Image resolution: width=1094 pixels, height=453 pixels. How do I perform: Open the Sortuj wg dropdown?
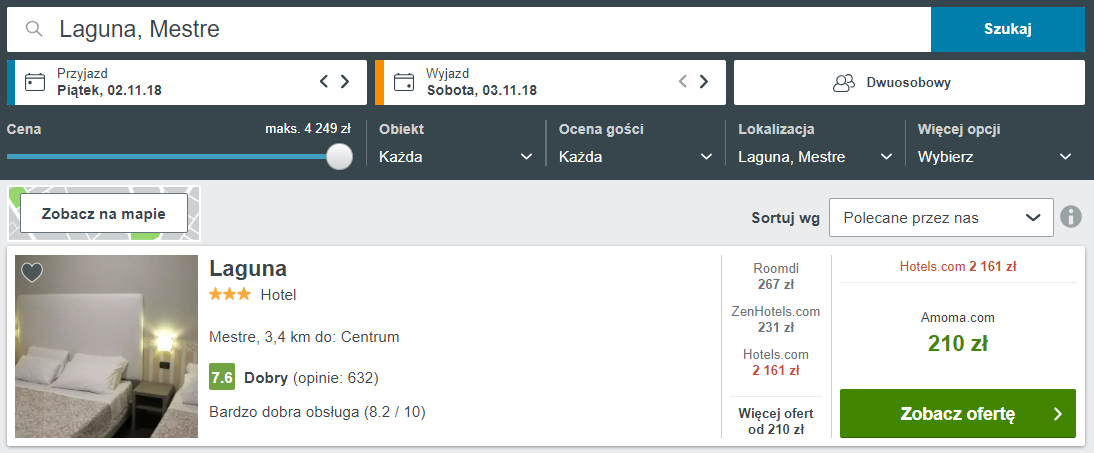click(x=941, y=218)
